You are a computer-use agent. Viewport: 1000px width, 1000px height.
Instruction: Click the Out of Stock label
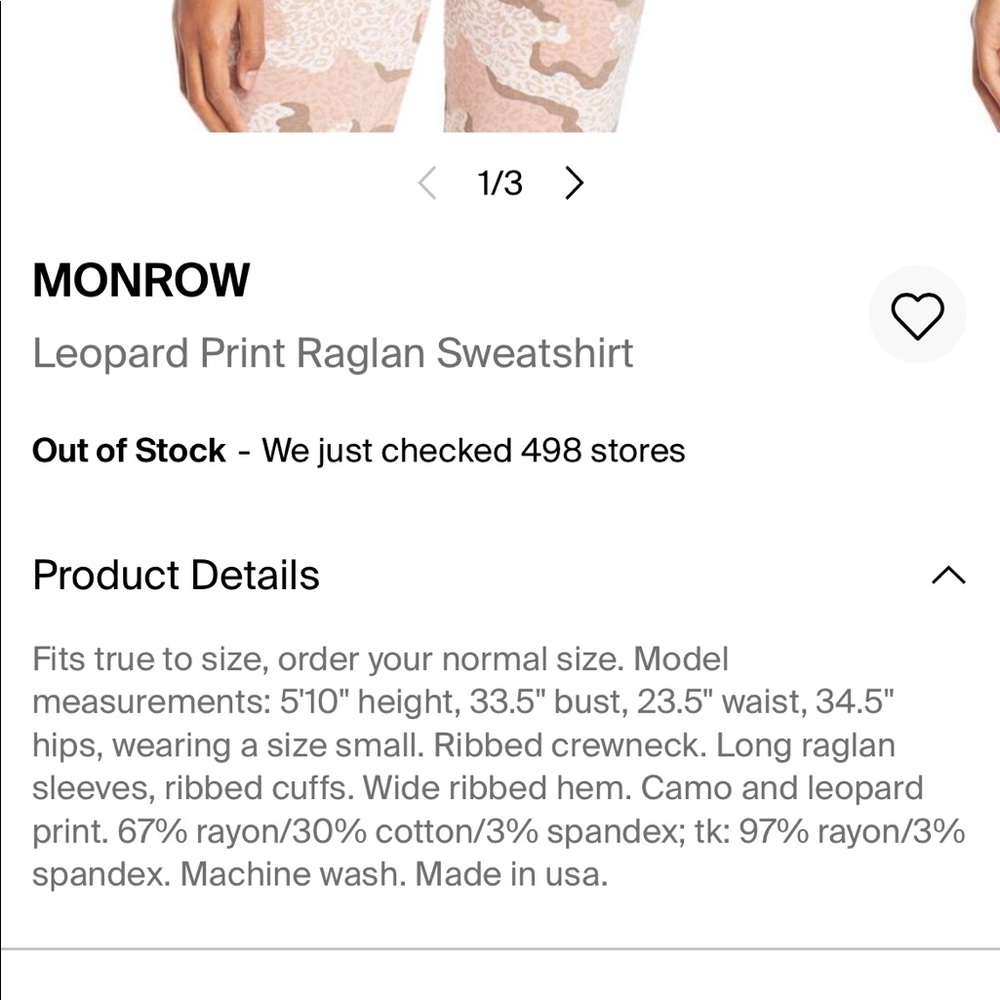point(128,450)
